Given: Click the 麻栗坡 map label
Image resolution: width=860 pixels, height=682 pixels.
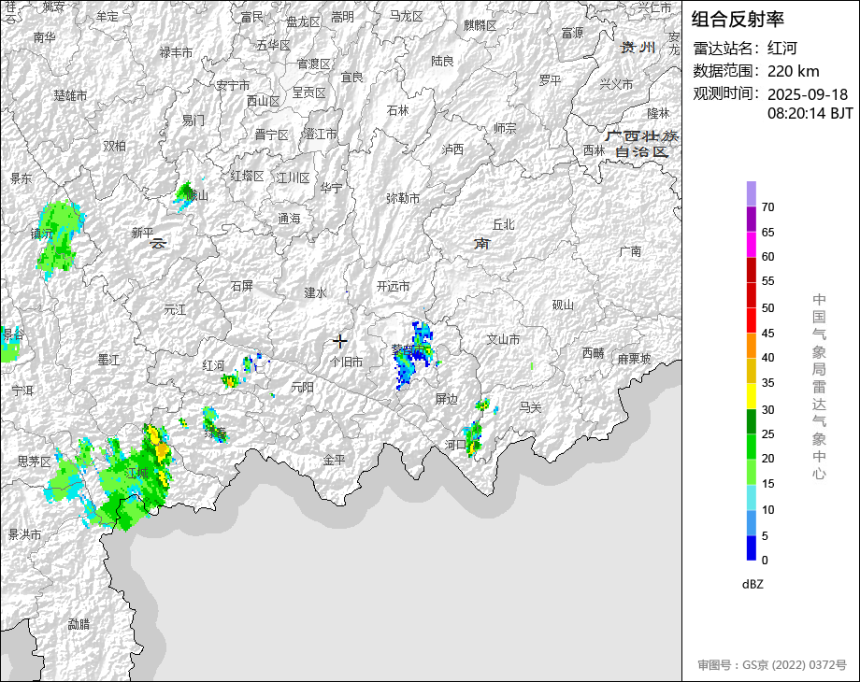Looking at the screenshot, I should point(634,359).
